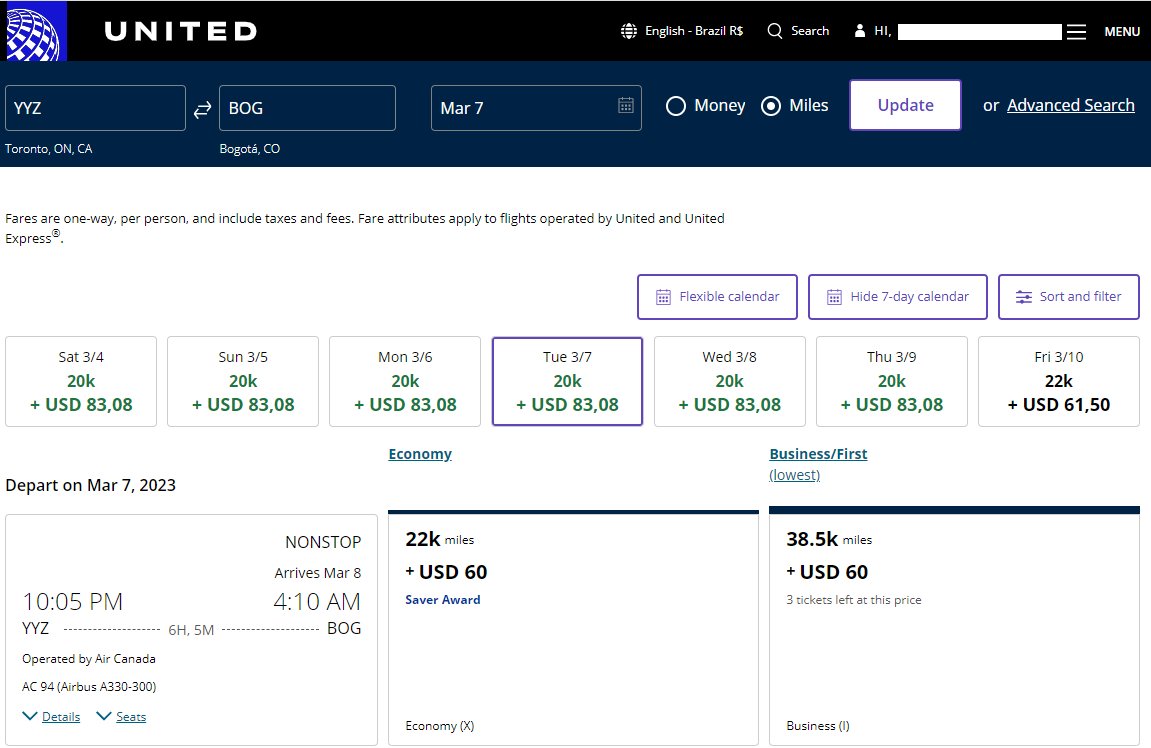
Task: Open the Seats link for AC 94
Action: click(131, 716)
